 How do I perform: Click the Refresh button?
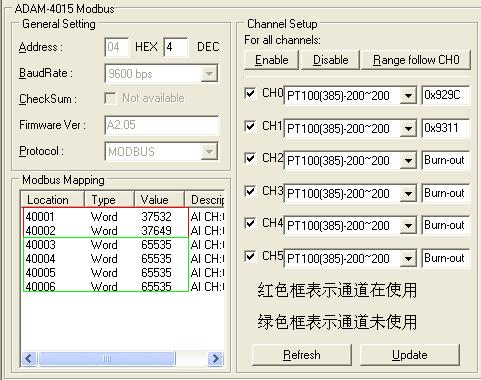pyautogui.click(x=302, y=355)
